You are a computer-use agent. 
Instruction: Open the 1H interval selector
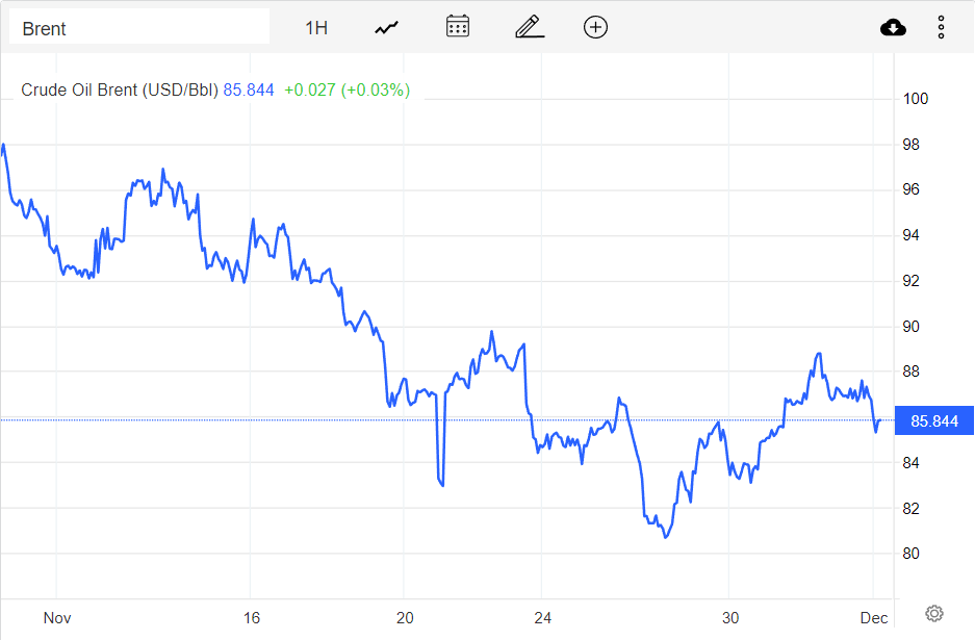pos(315,27)
